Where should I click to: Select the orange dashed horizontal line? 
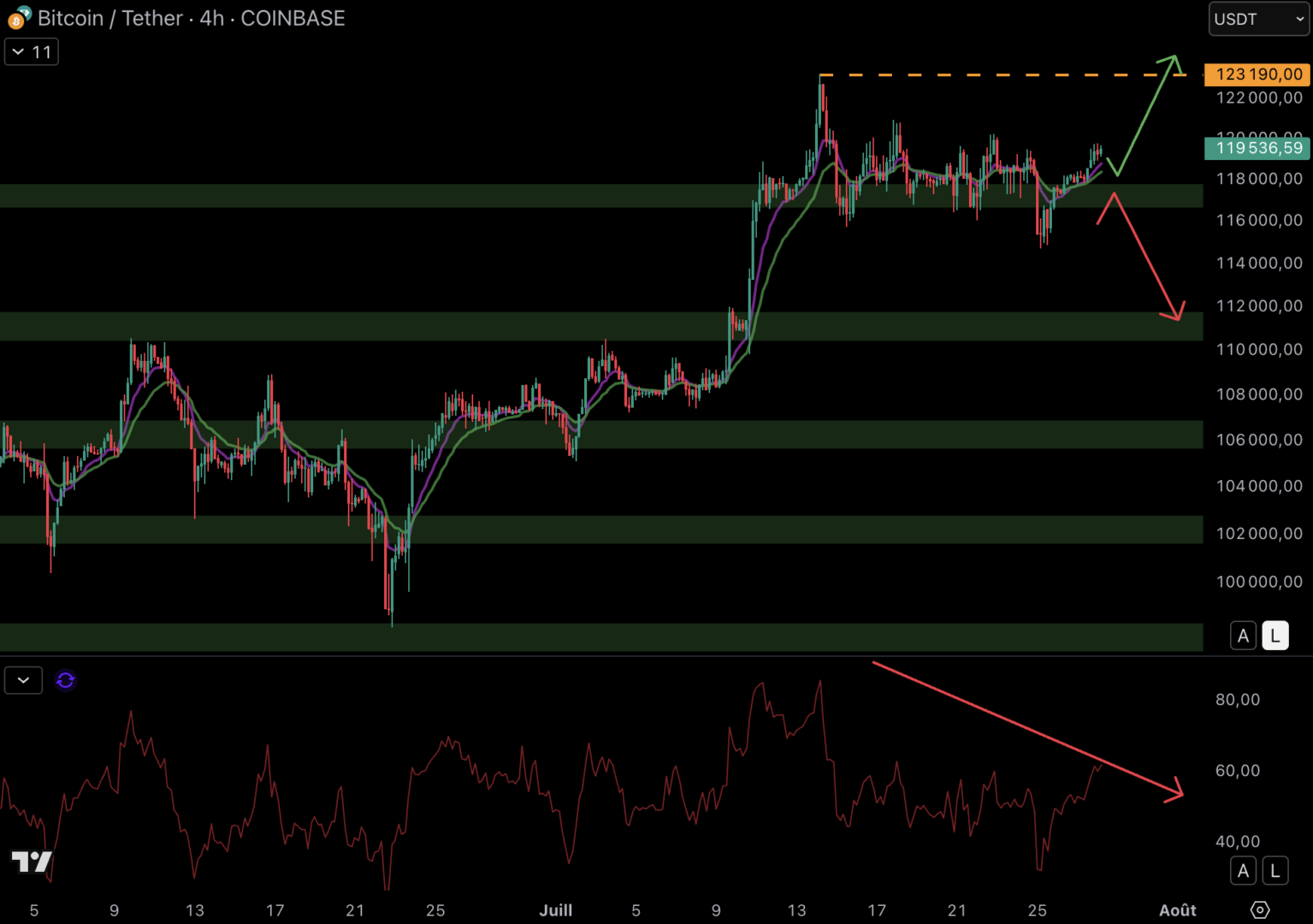pyautogui.click(x=984, y=75)
